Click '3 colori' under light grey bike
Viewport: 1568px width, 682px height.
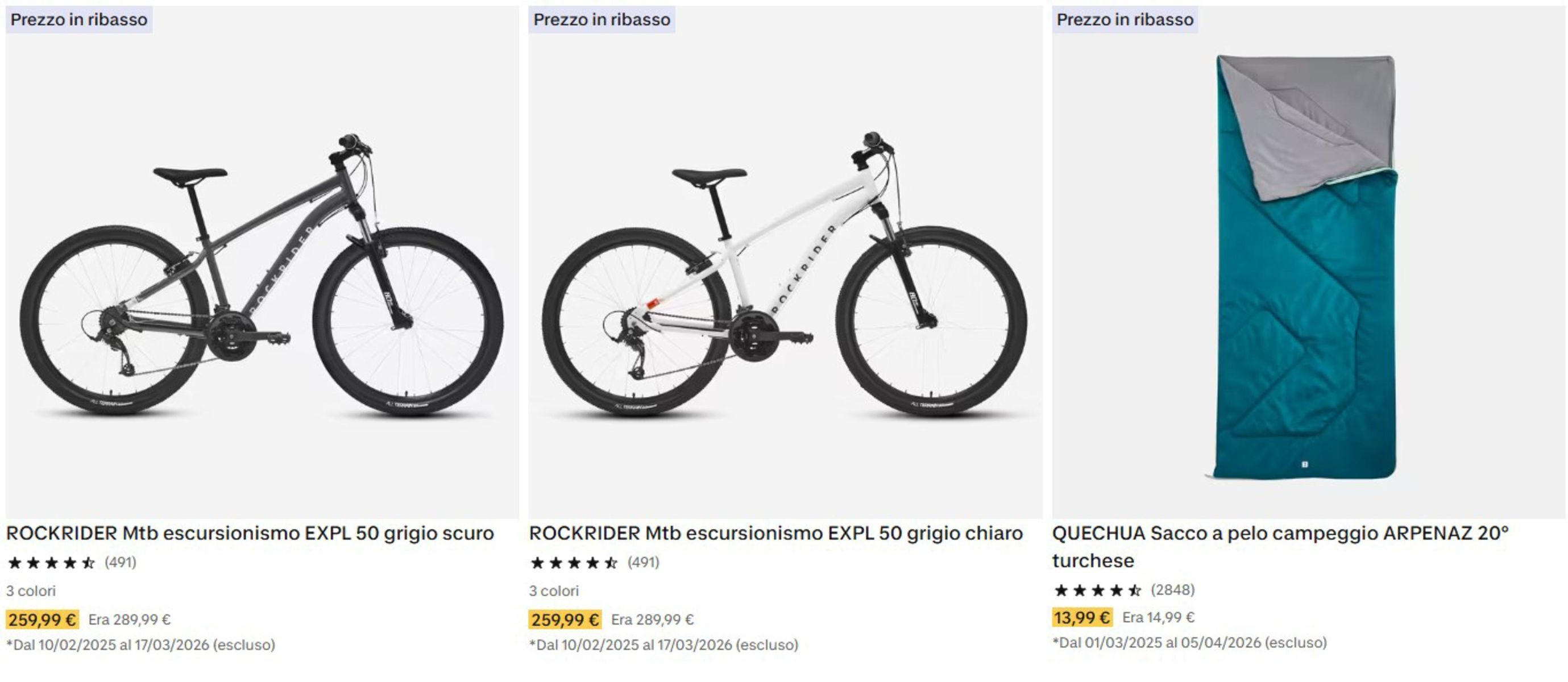[x=554, y=590]
